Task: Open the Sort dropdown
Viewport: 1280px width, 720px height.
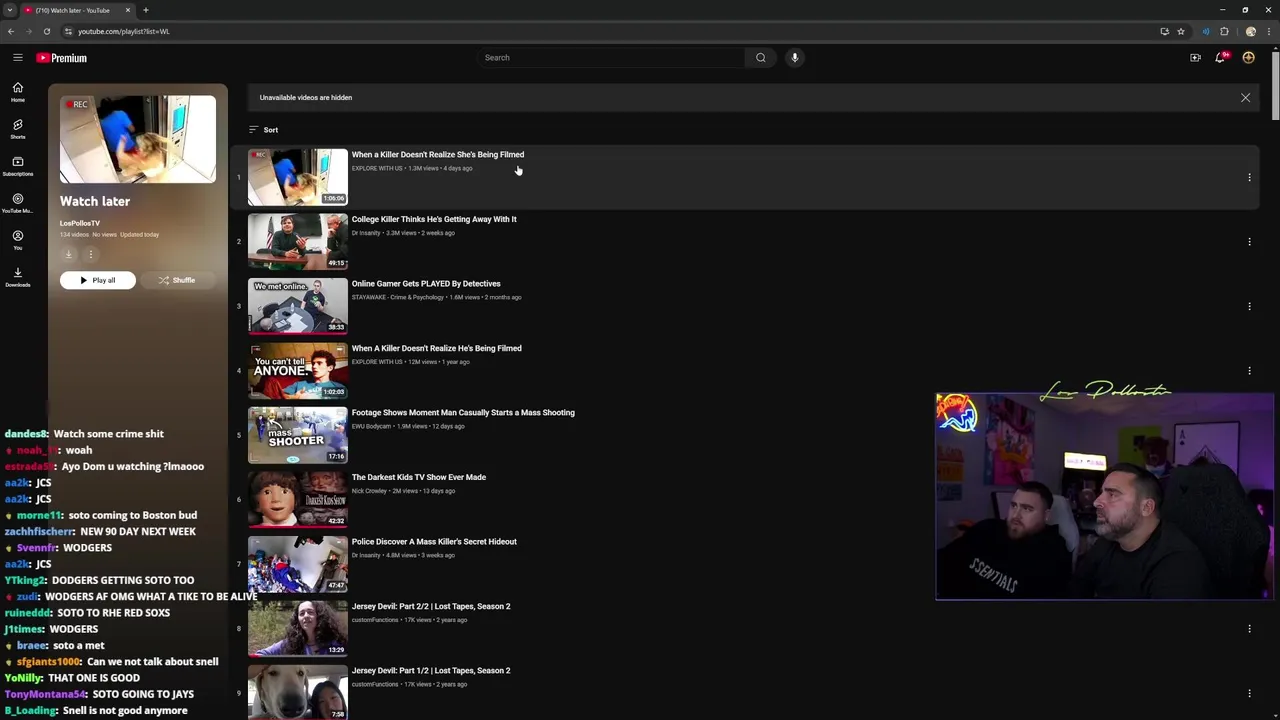Action: (x=264, y=130)
